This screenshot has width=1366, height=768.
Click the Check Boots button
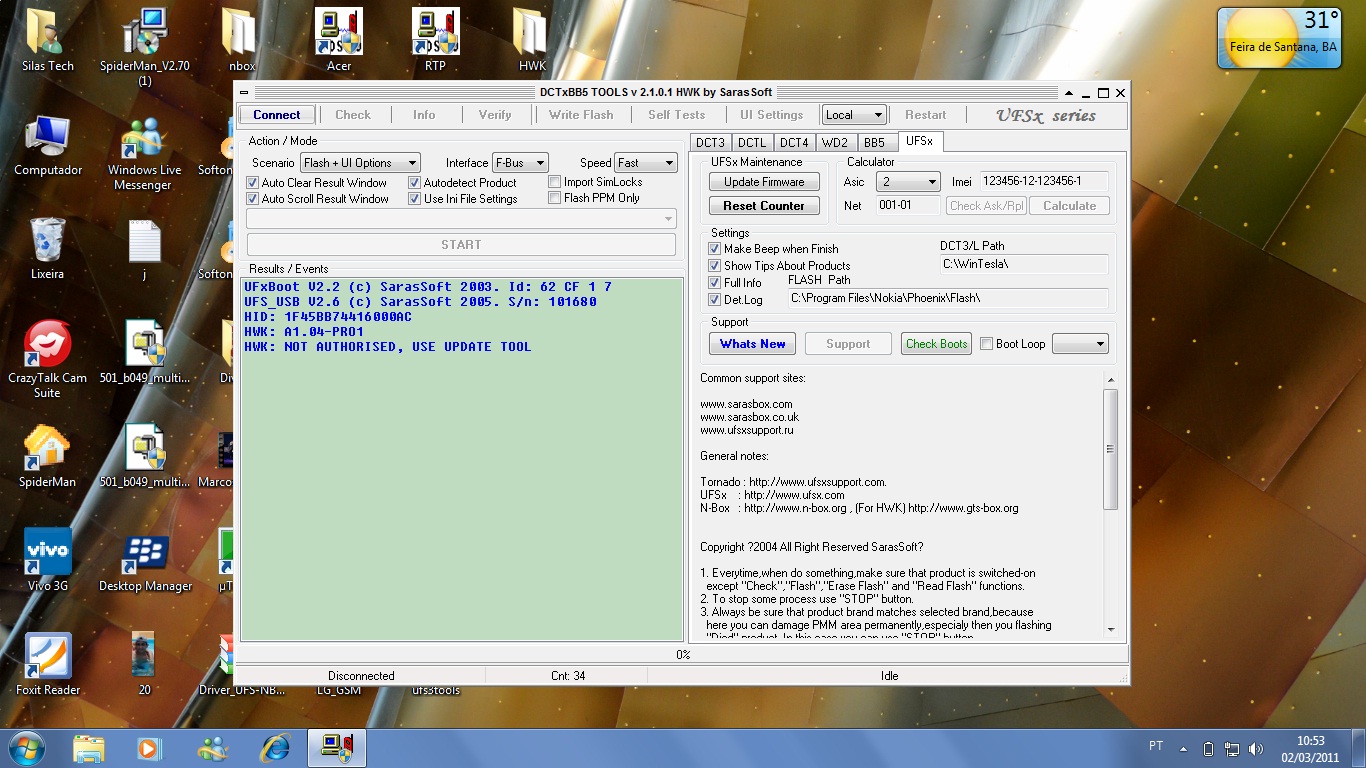(936, 344)
